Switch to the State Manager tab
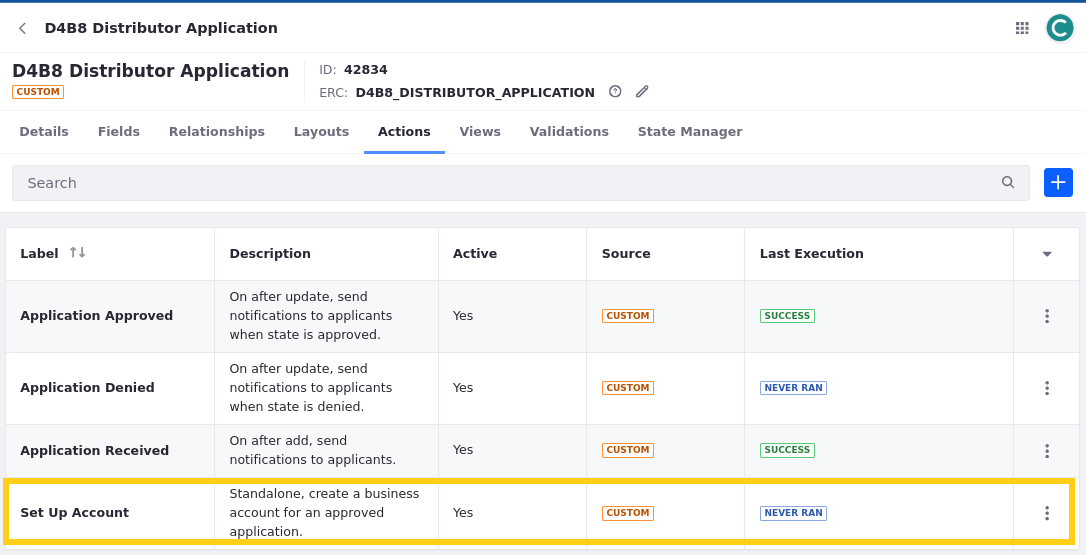Screen dimensions: 1086x555 [689, 132]
